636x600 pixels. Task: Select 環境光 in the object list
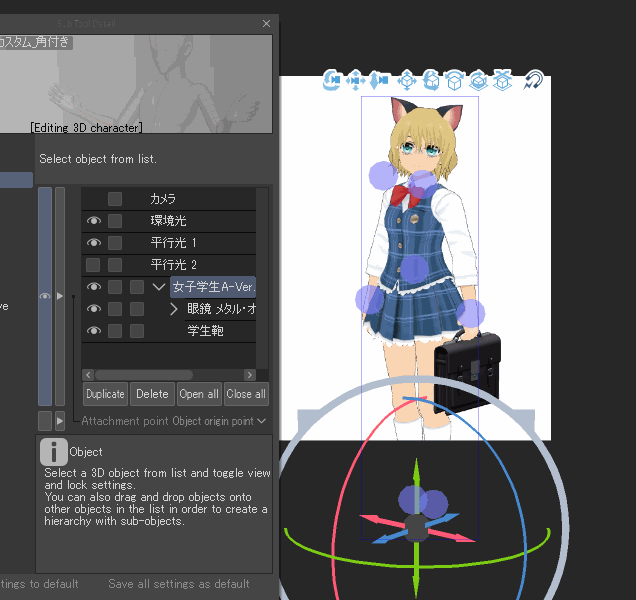[x=168, y=221]
